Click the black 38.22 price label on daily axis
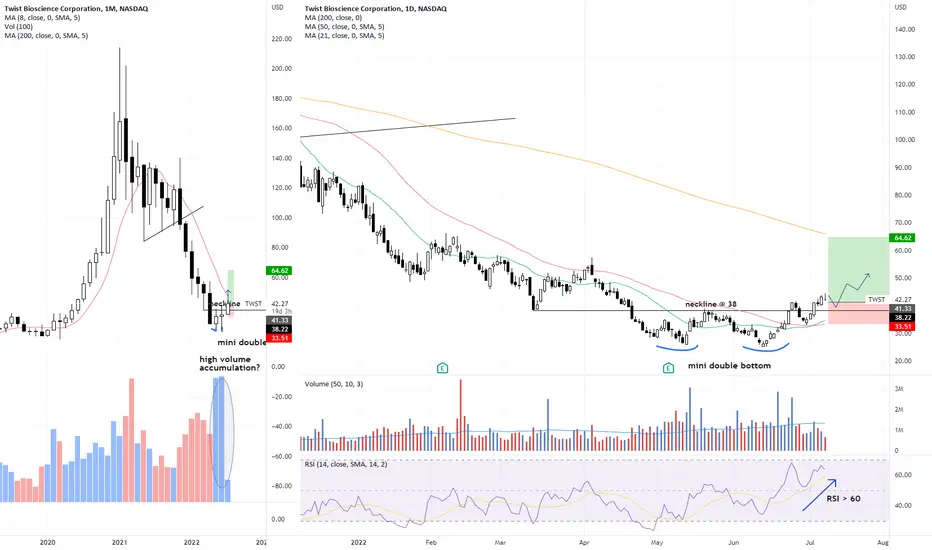932x550 pixels. coord(903,318)
